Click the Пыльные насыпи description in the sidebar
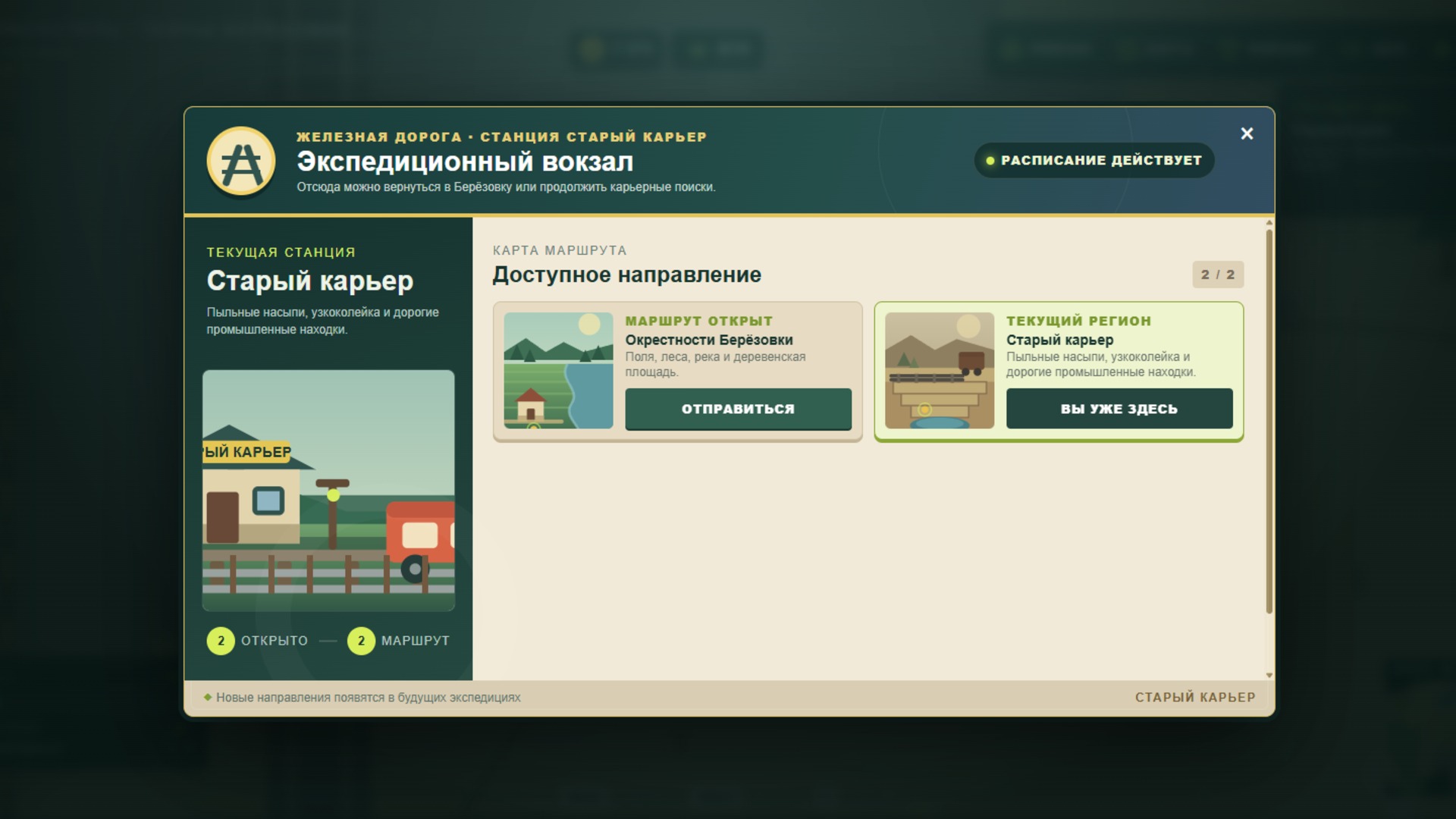 pyautogui.click(x=322, y=321)
